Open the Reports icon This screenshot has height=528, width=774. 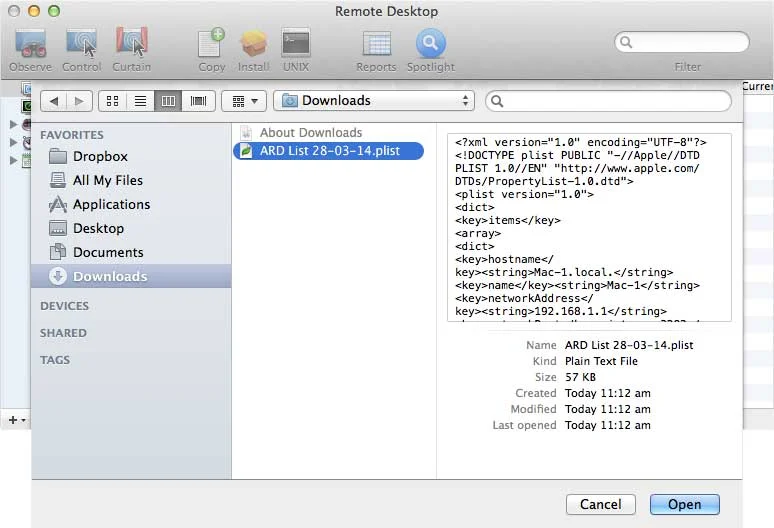(376, 43)
